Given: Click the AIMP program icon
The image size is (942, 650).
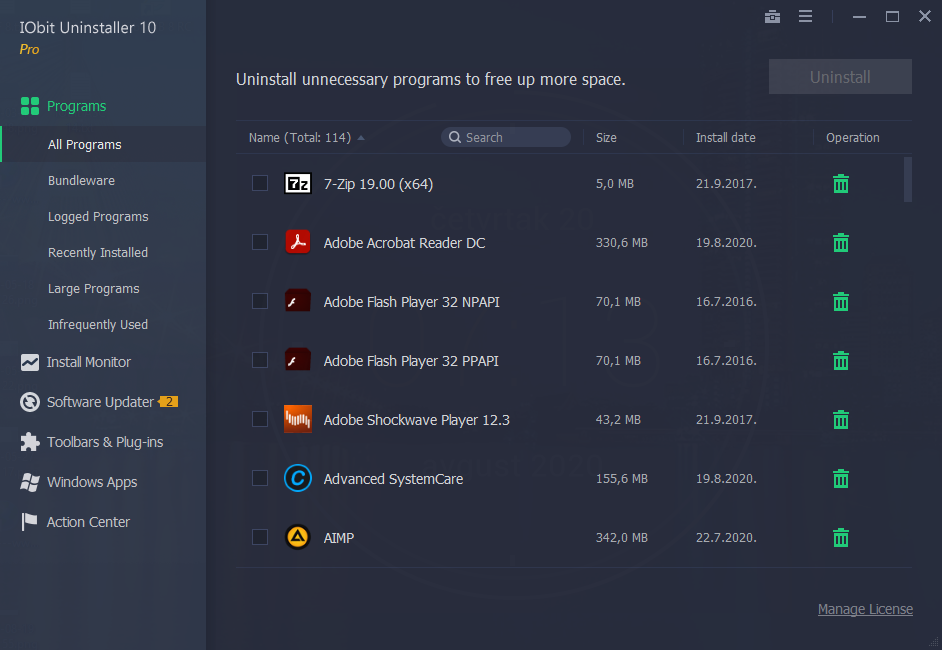Looking at the screenshot, I should click(297, 537).
